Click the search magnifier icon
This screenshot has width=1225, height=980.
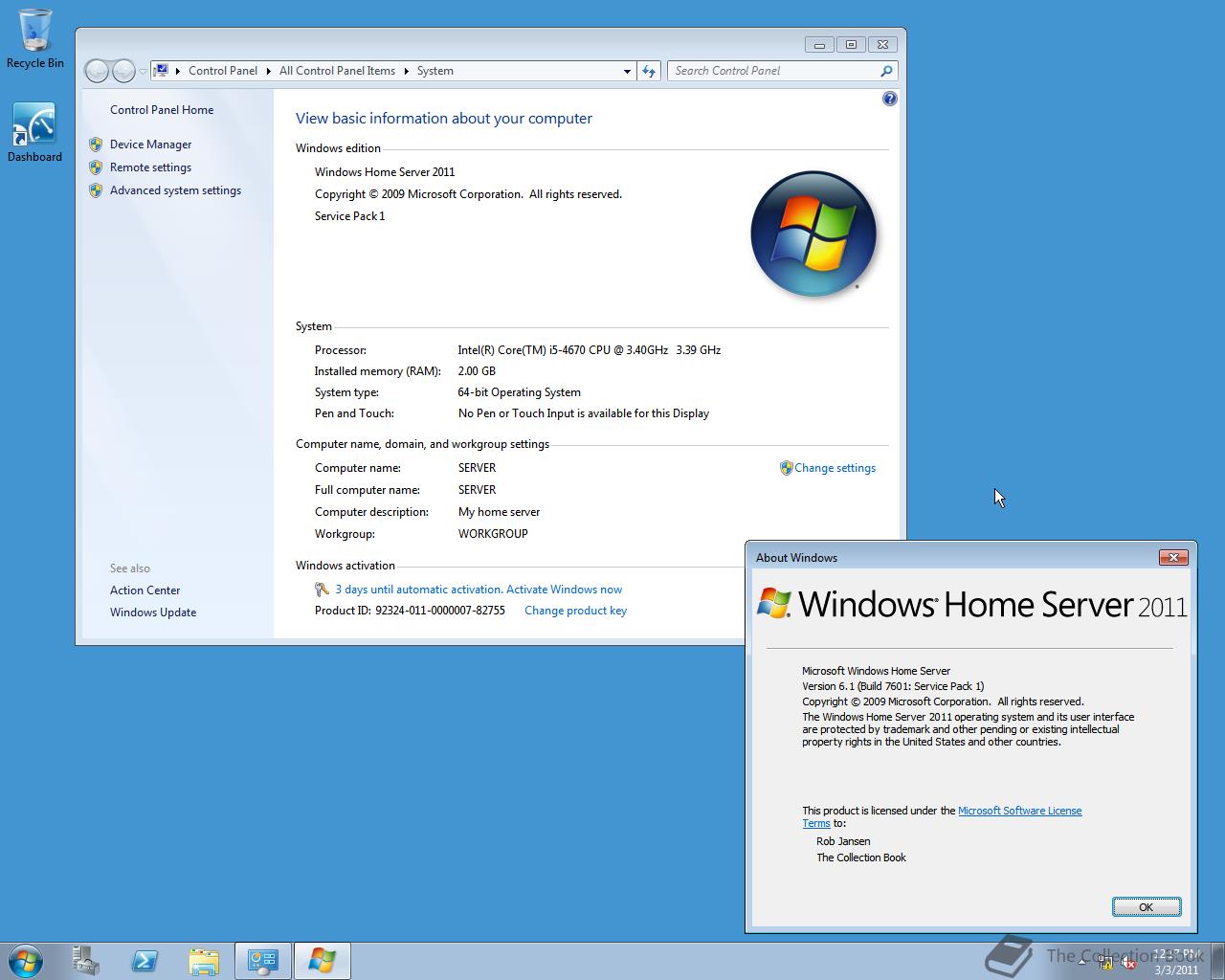tap(886, 71)
